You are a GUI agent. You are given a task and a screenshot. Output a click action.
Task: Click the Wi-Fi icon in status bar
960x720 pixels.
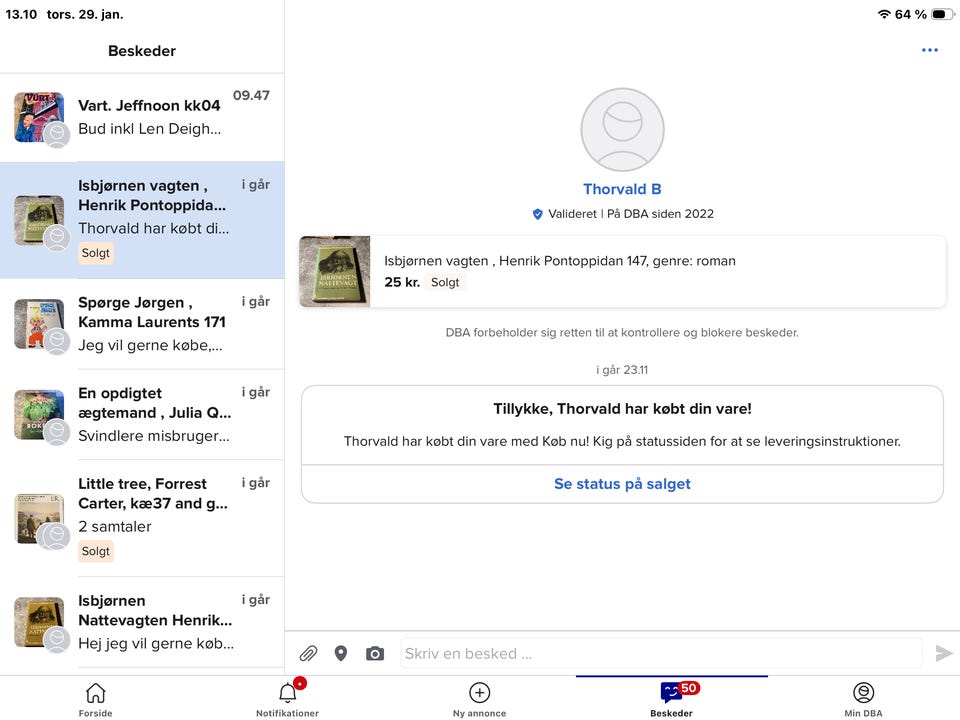point(883,14)
